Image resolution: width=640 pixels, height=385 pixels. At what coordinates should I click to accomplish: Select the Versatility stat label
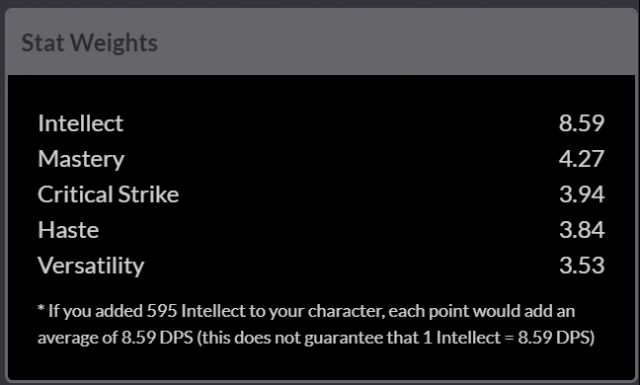coord(91,266)
